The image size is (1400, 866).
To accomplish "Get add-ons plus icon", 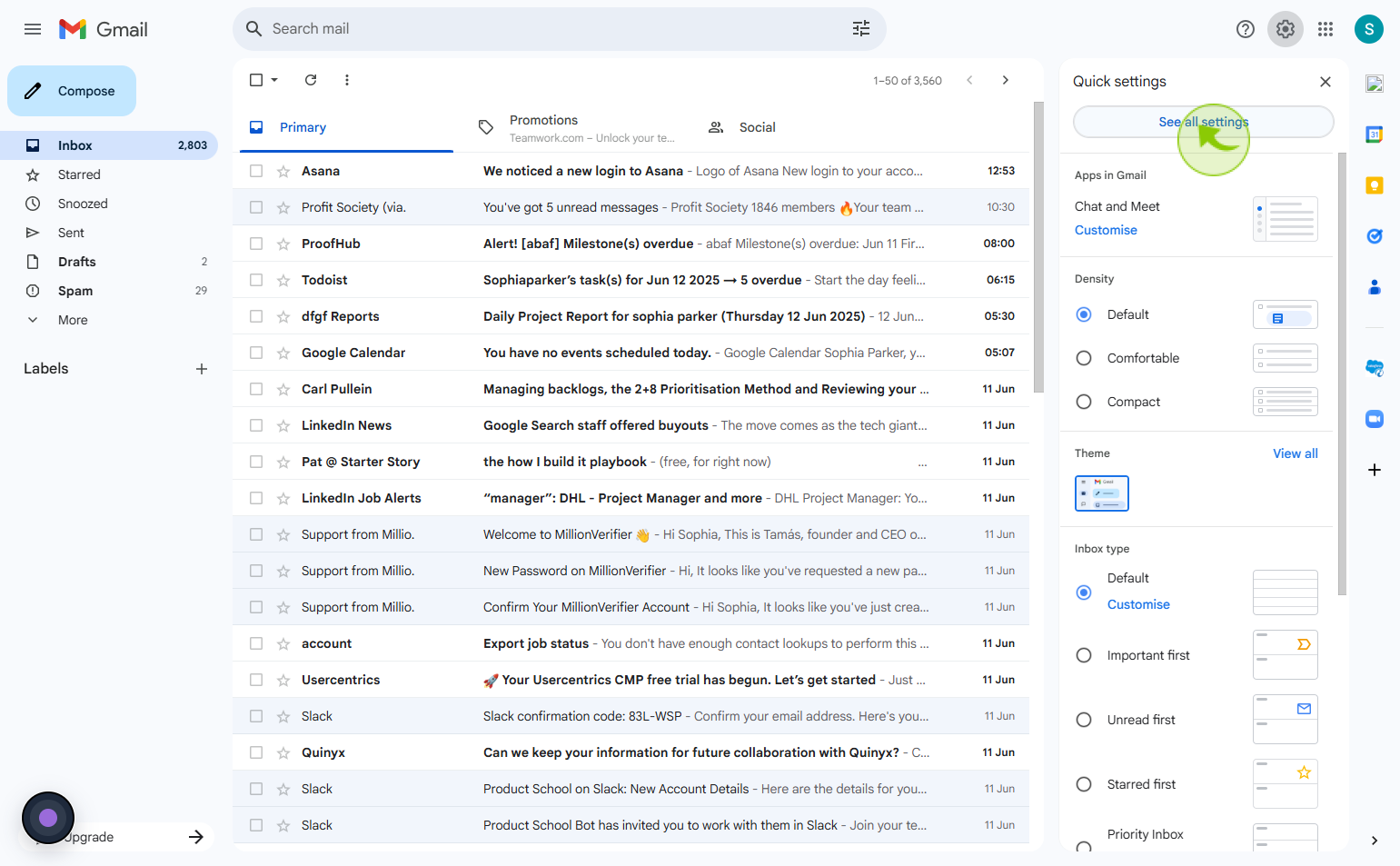I will pyautogui.click(x=1375, y=470).
